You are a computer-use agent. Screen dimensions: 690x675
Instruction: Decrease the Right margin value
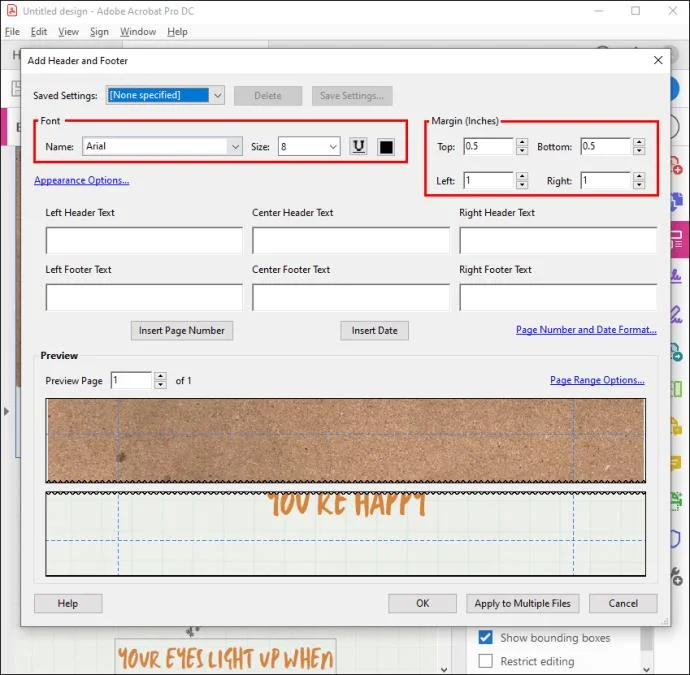click(x=639, y=184)
